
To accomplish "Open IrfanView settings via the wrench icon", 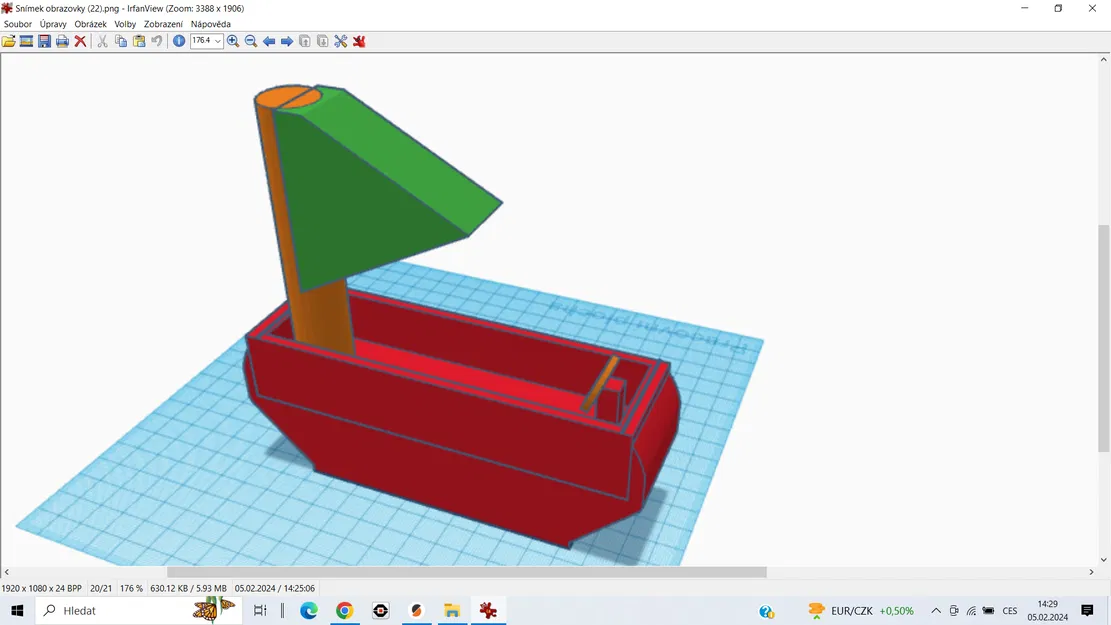I will 340,41.
